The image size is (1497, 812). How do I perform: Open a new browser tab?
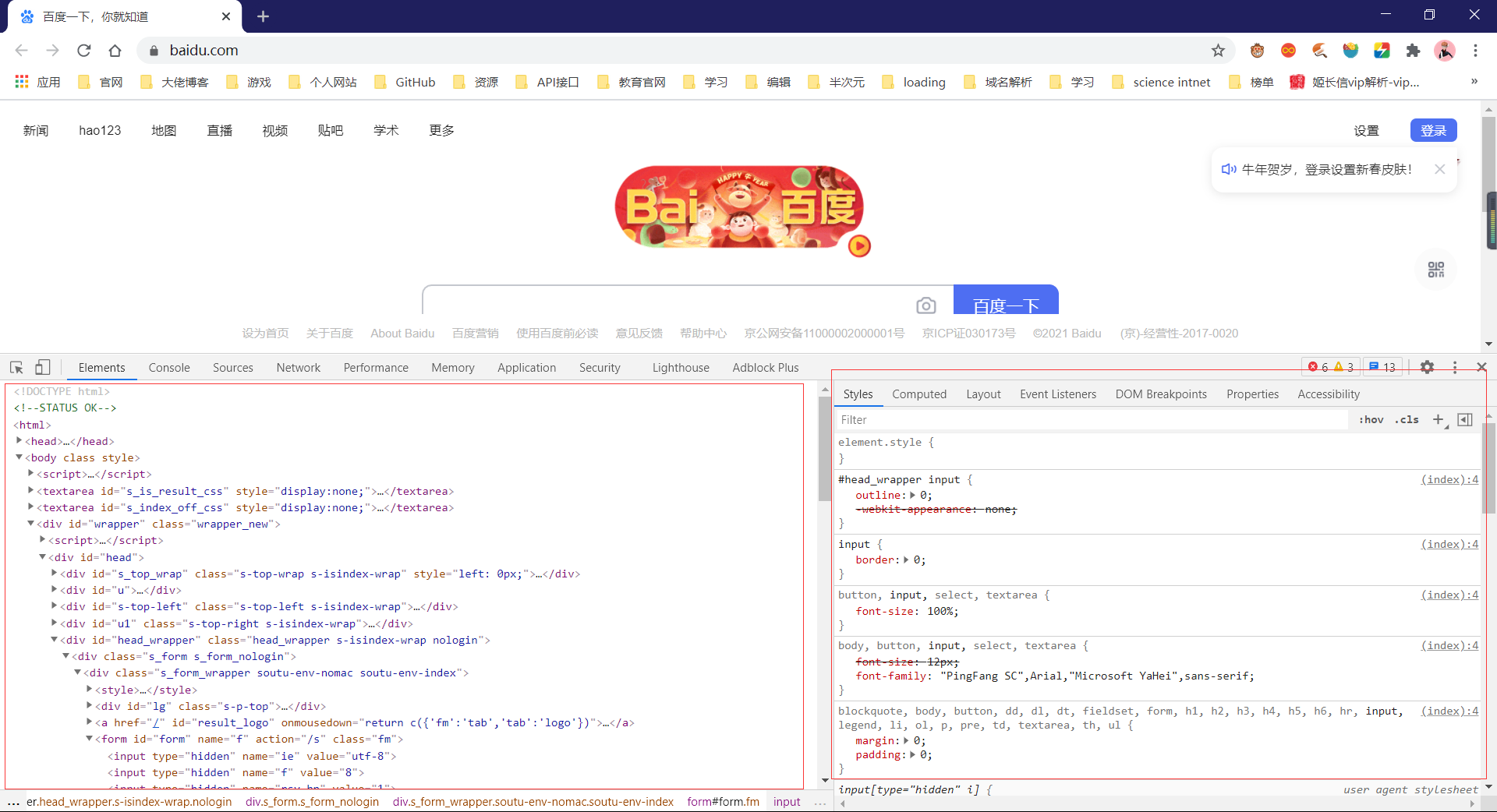point(263,16)
